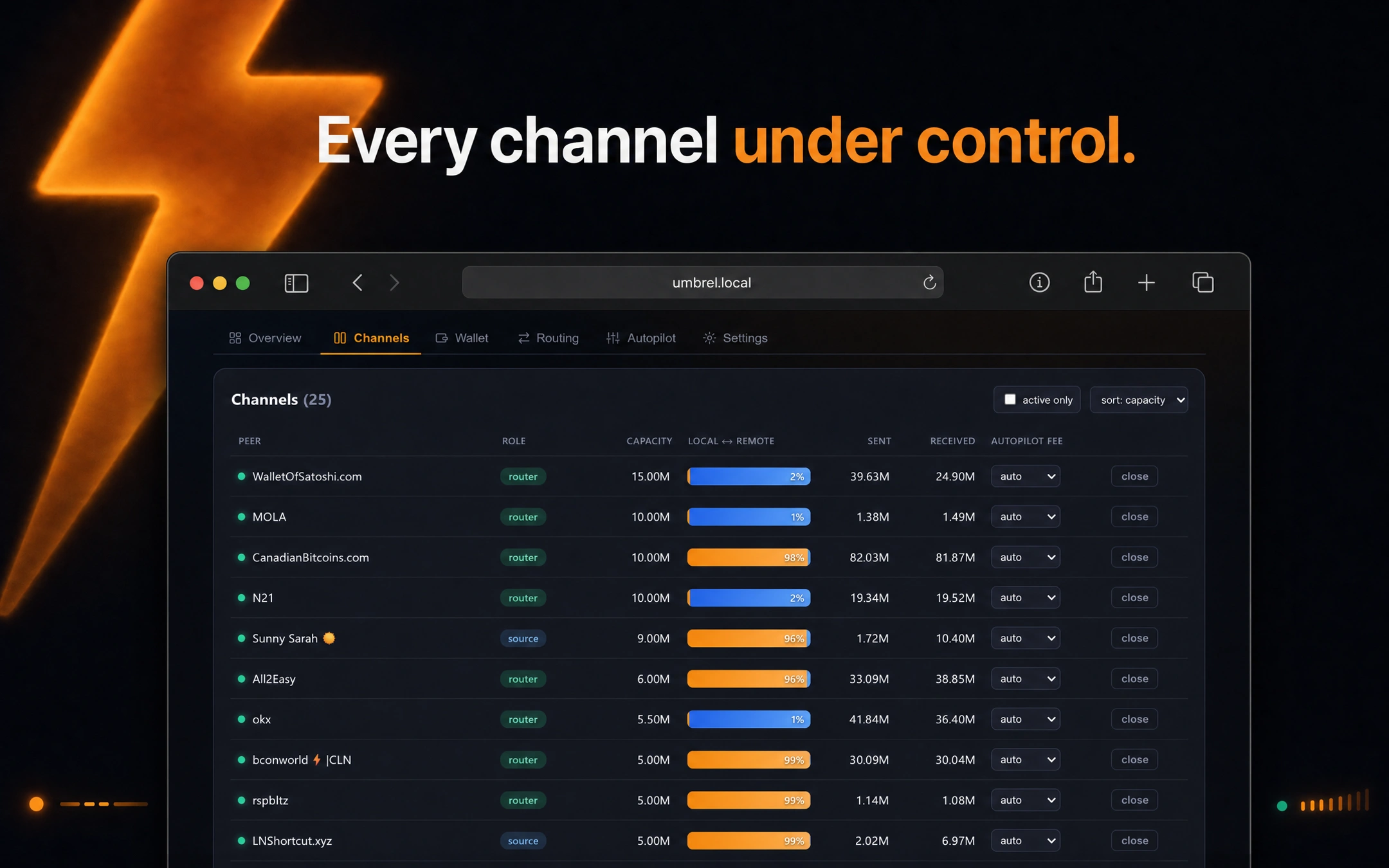Click the router badge for WalletOfSatoshi.com
The image size is (1389, 868).
[523, 476]
